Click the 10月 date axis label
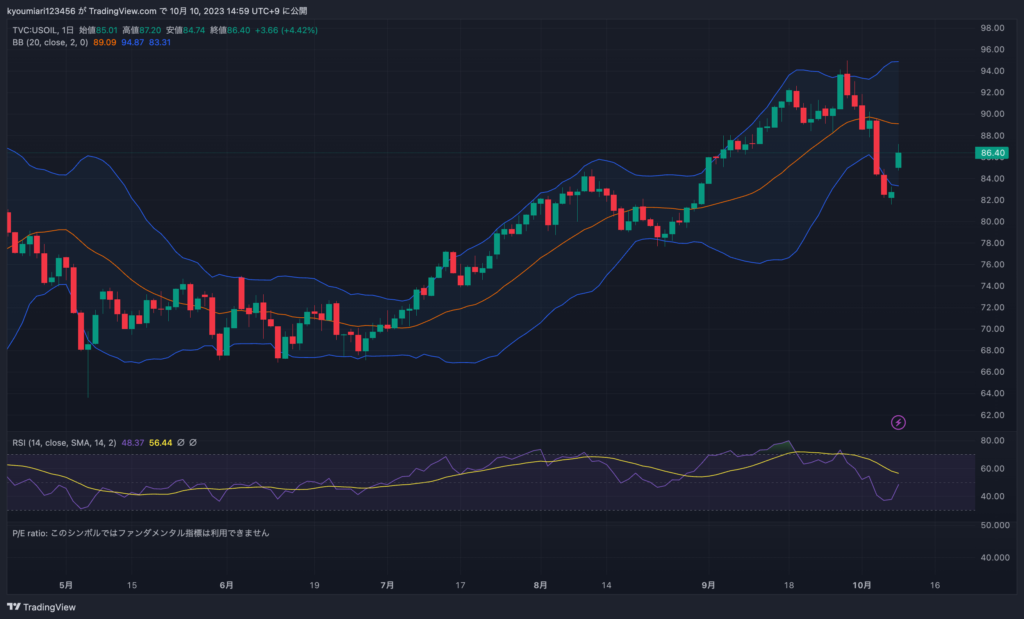Image resolution: width=1024 pixels, height=619 pixels. (x=862, y=585)
